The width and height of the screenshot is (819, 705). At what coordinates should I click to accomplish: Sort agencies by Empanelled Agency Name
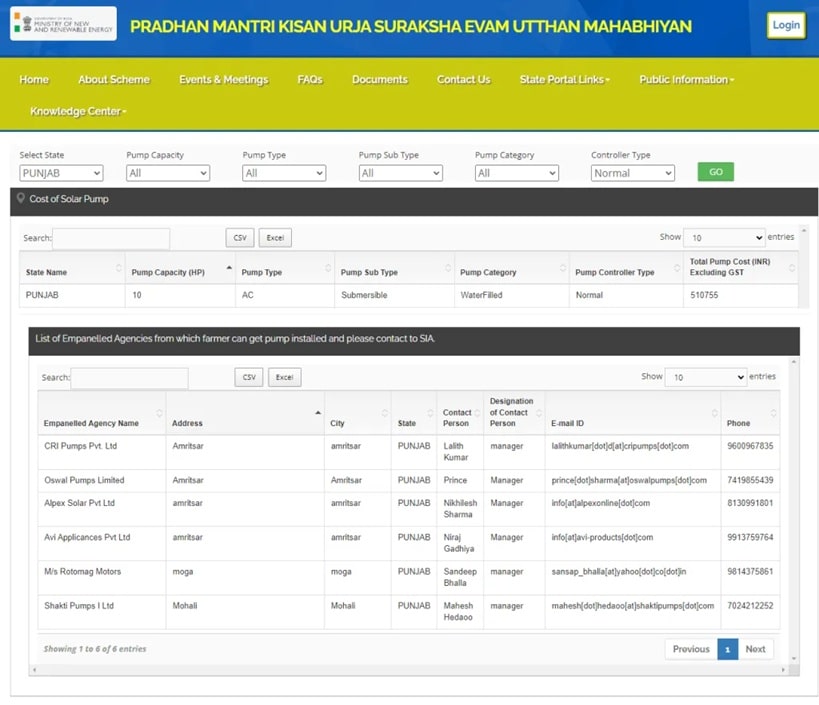tap(102, 413)
